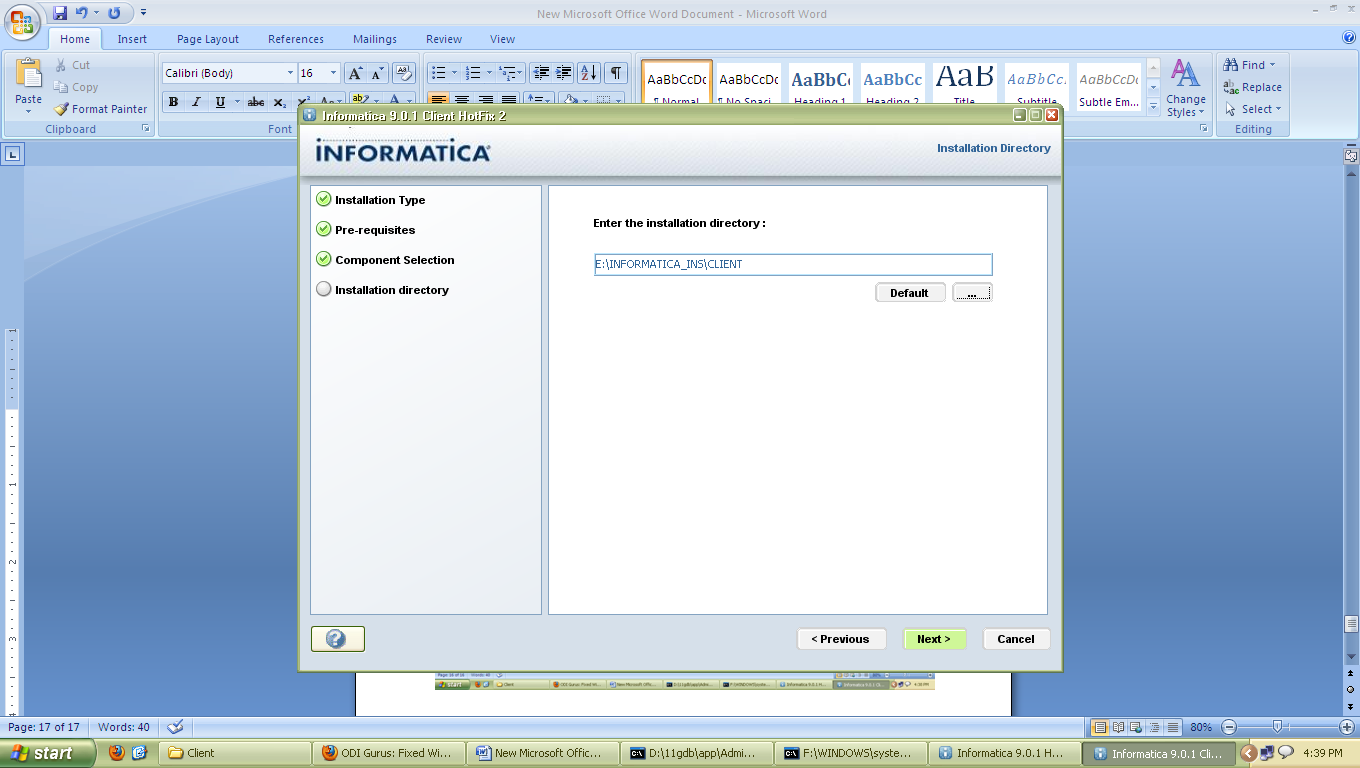Open the installer help question-mark button
The height and width of the screenshot is (768, 1360).
coord(337,639)
